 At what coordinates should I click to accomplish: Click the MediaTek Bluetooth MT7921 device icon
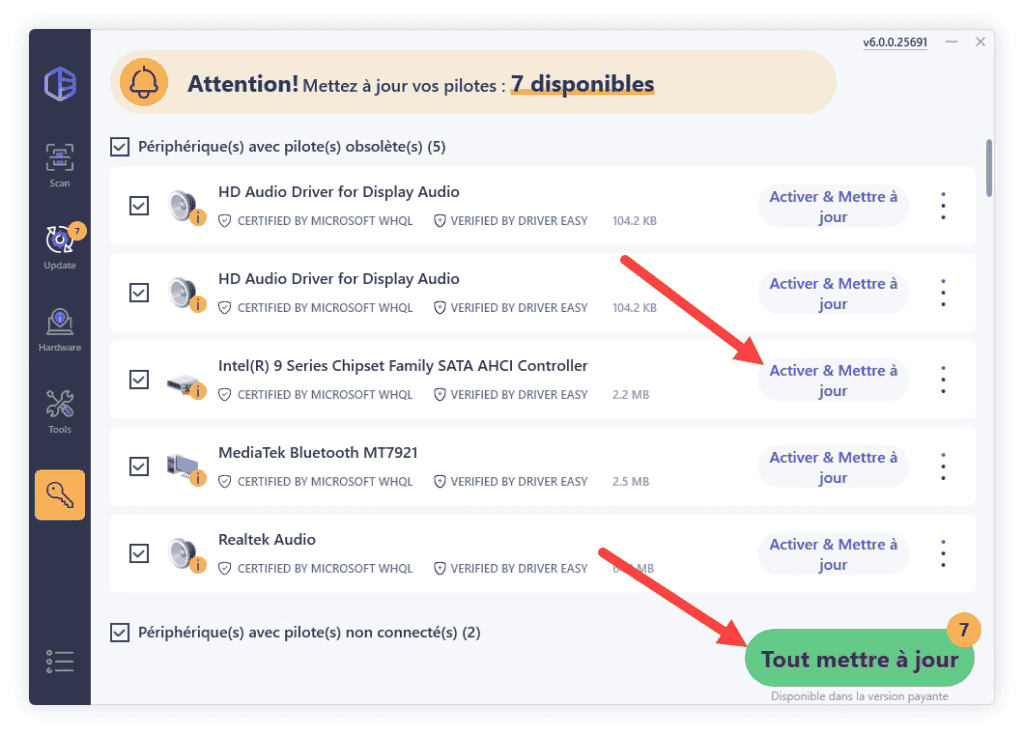tap(185, 469)
